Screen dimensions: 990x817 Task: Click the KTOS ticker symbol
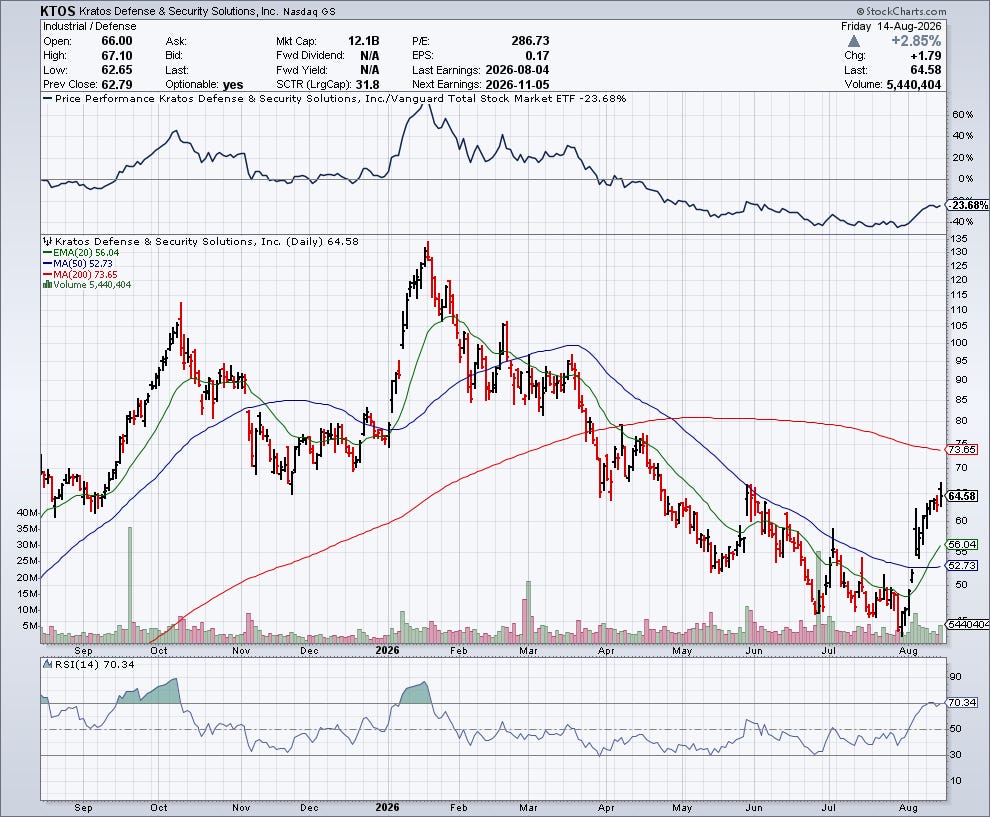[x=59, y=11]
